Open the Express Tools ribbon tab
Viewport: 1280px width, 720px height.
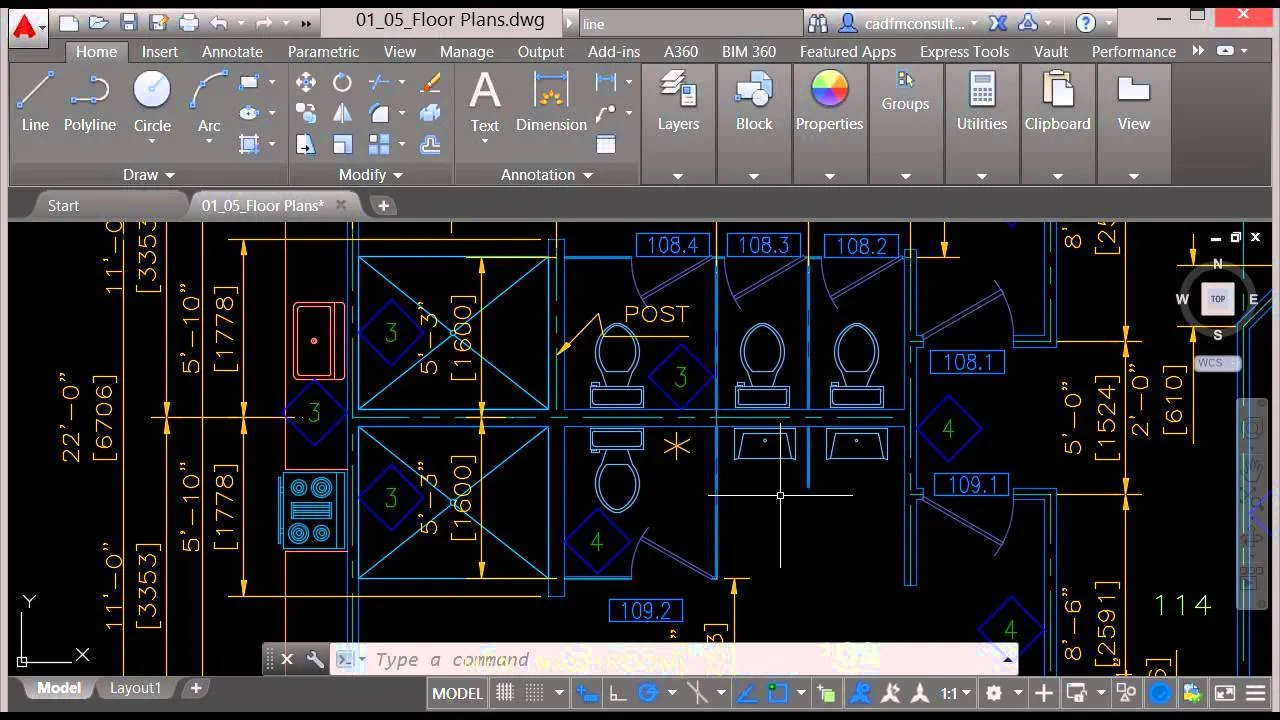pos(963,51)
